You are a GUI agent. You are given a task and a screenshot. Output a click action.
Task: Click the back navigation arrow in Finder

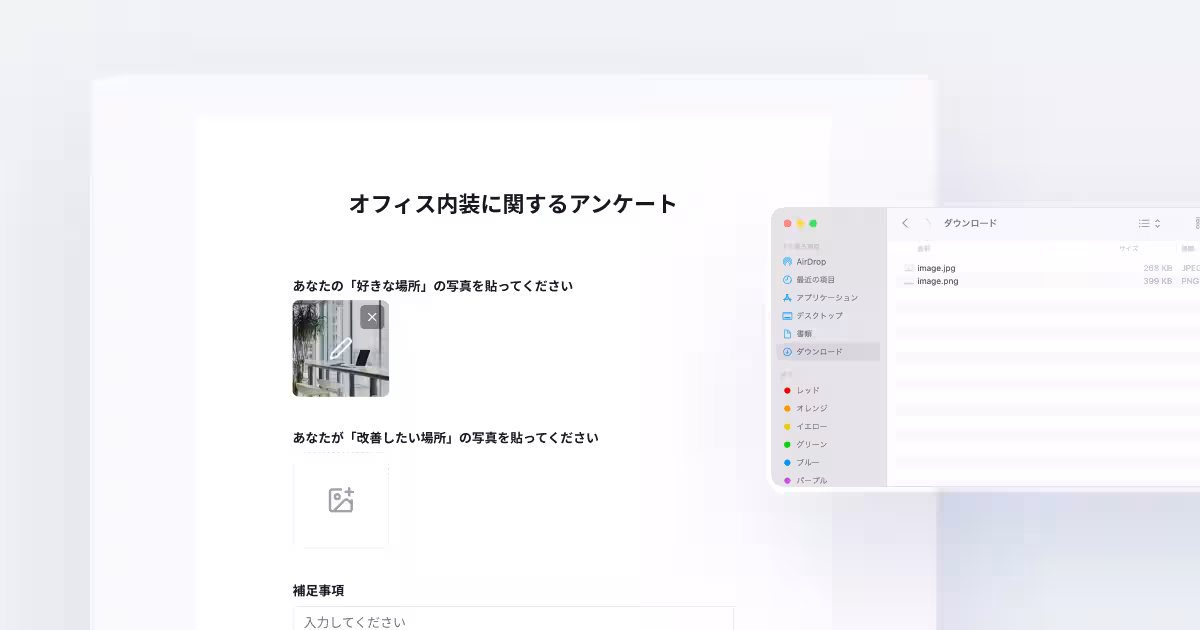point(905,223)
